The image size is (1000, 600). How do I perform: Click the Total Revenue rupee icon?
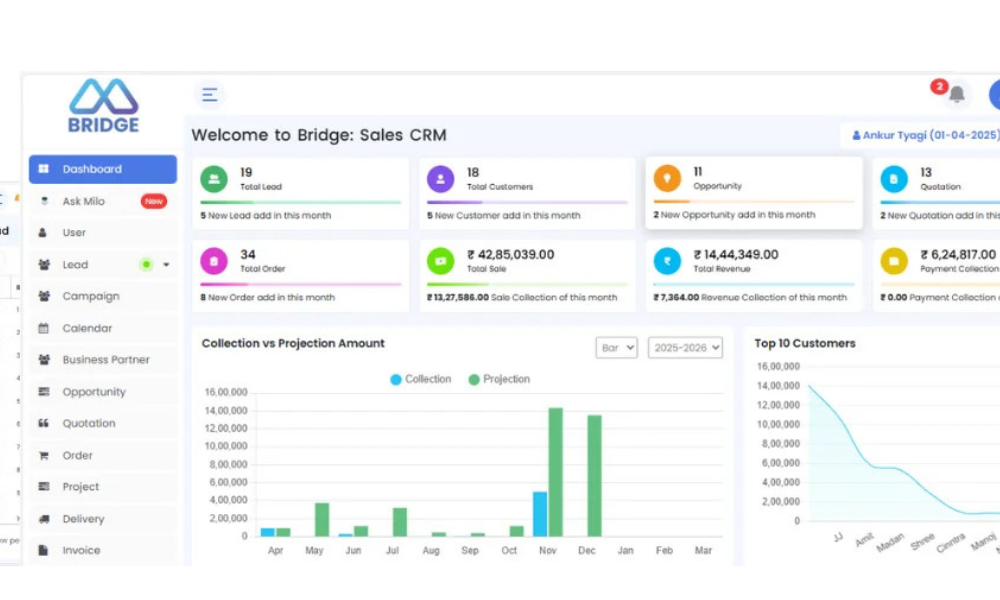[x=667, y=262]
